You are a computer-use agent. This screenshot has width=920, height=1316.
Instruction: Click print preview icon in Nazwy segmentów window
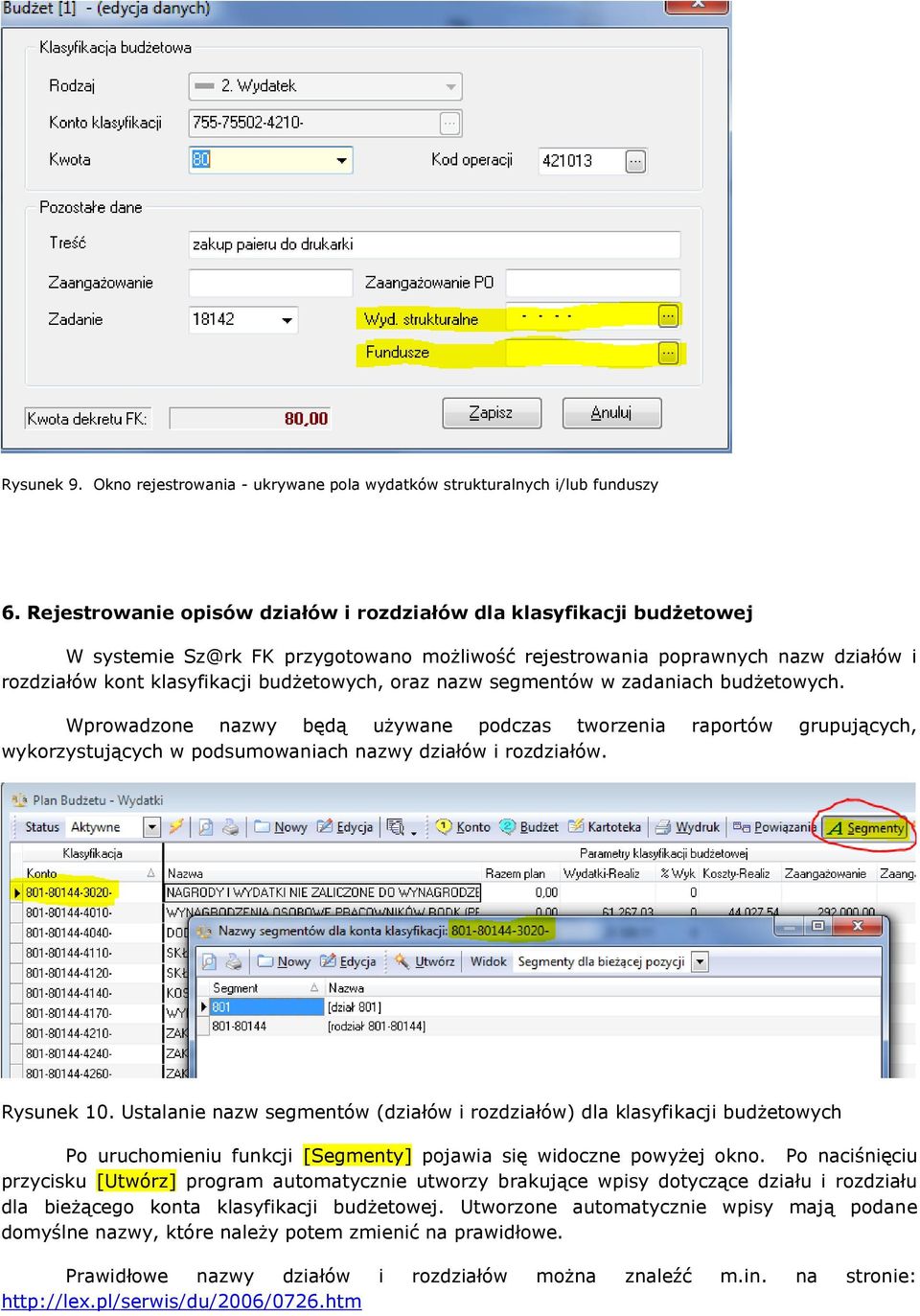[210, 961]
